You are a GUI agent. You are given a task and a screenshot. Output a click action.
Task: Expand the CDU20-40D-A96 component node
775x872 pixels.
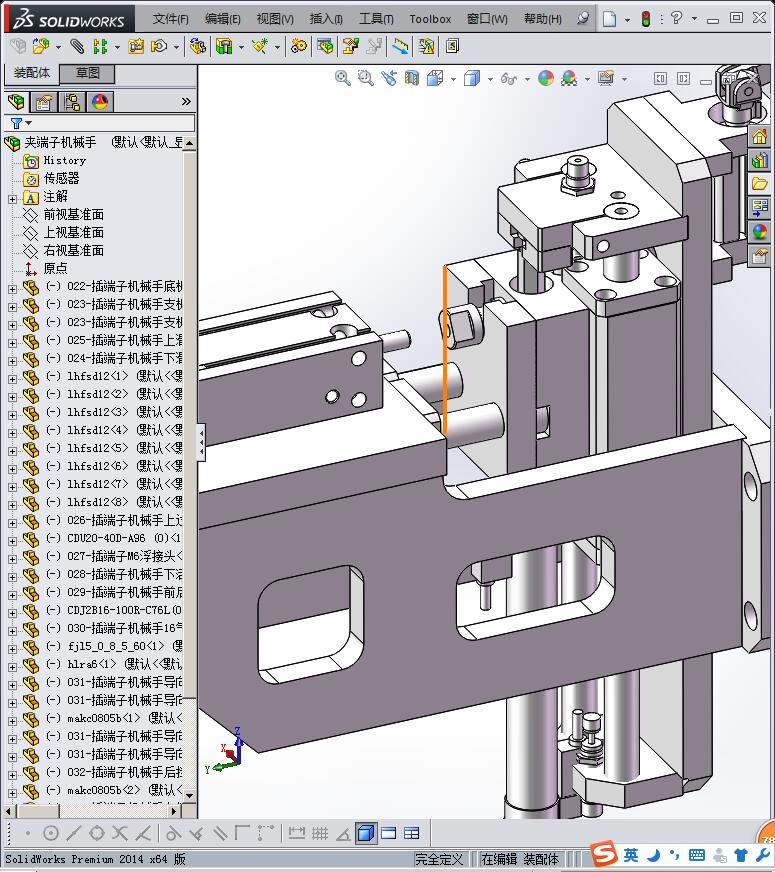coord(12,539)
